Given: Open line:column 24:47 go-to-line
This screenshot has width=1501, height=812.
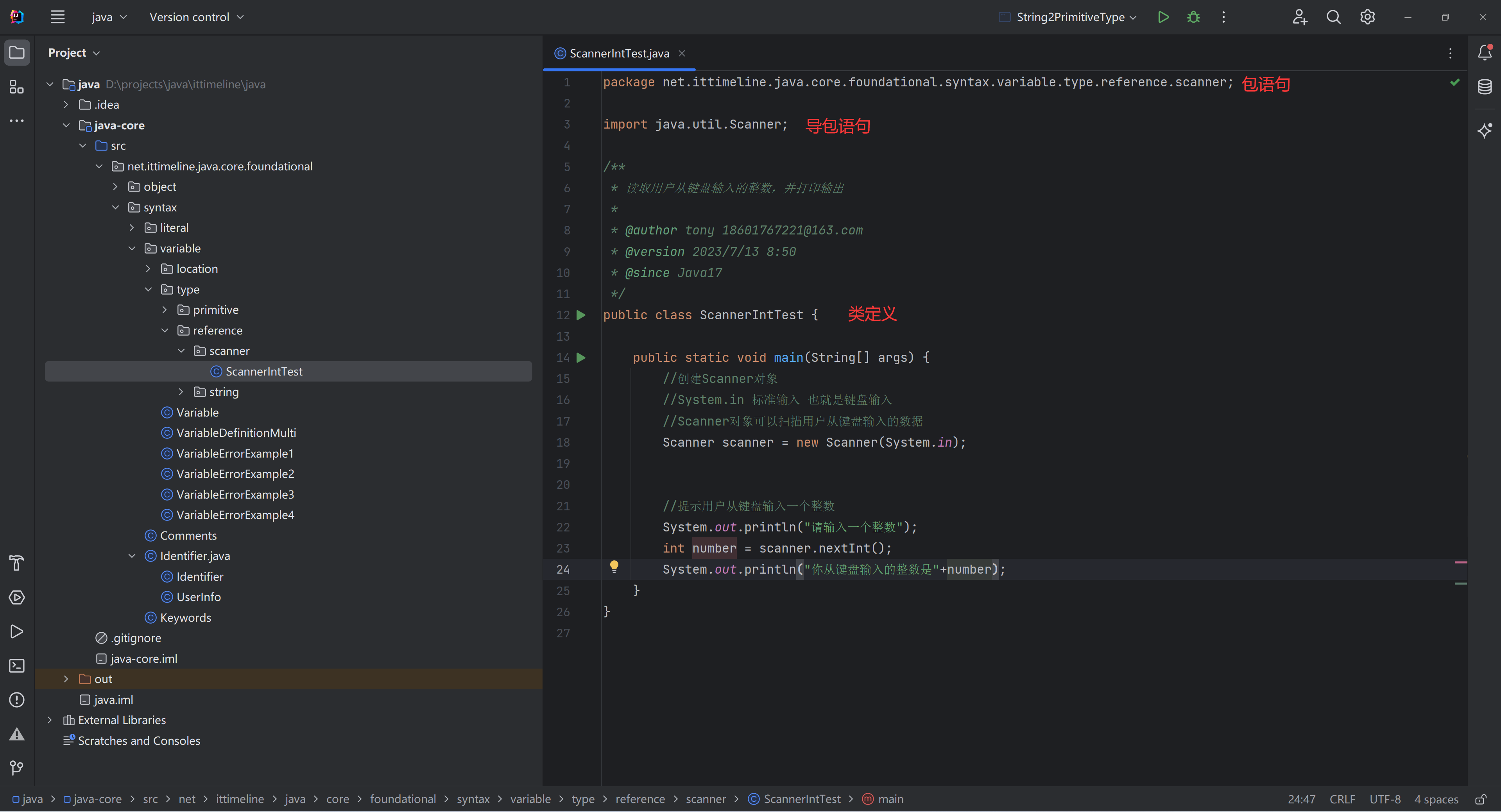Looking at the screenshot, I should pyautogui.click(x=1301, y=799).
